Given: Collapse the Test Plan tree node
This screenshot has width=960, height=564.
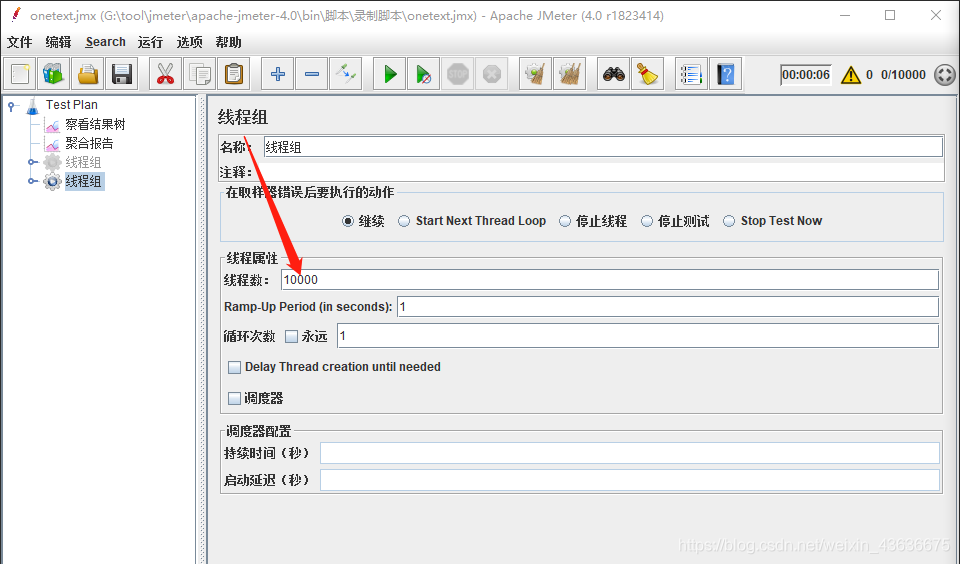Looking at the screenshot, I should 11,107.
